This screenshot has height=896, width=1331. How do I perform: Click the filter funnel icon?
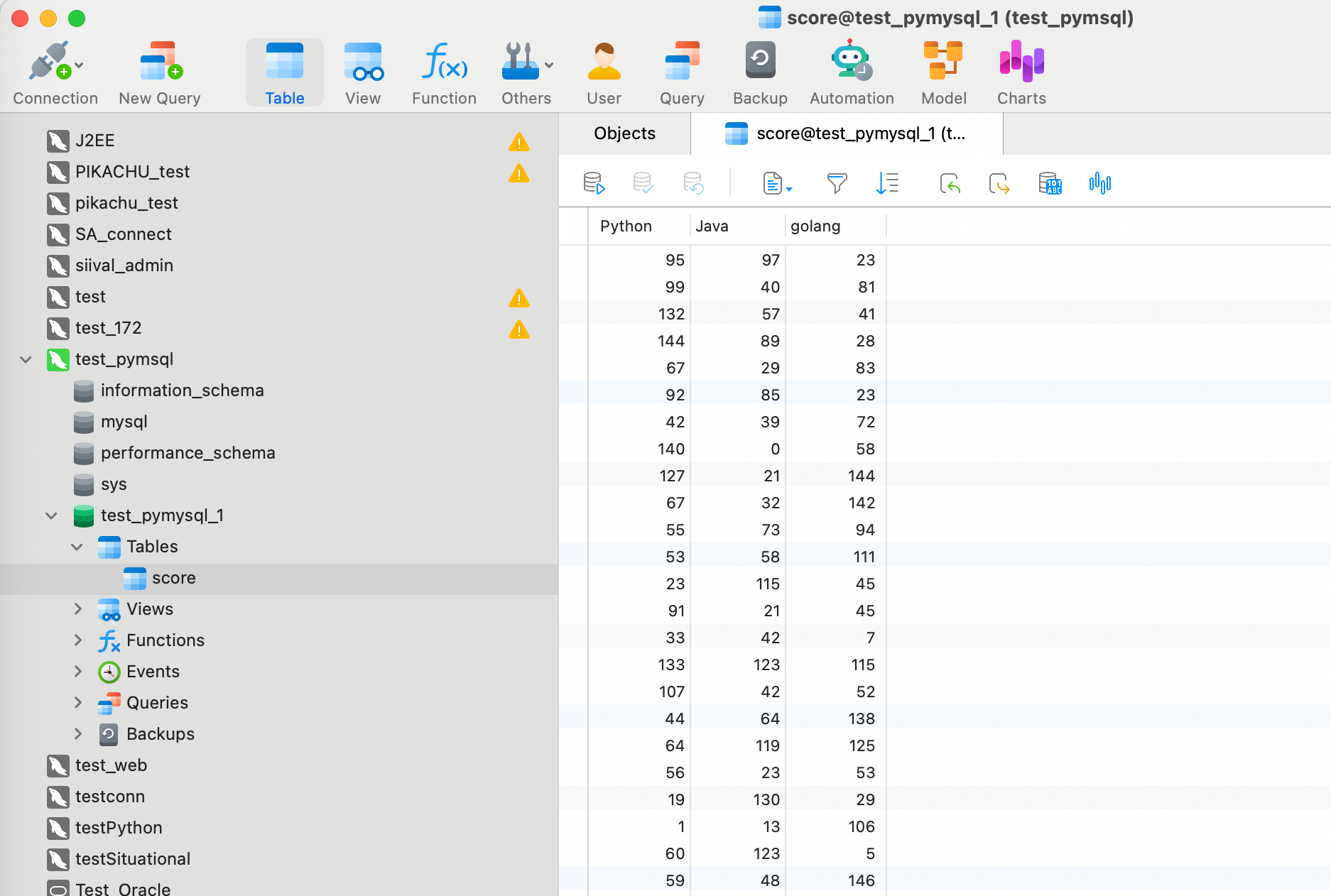[x=837, y=184]
